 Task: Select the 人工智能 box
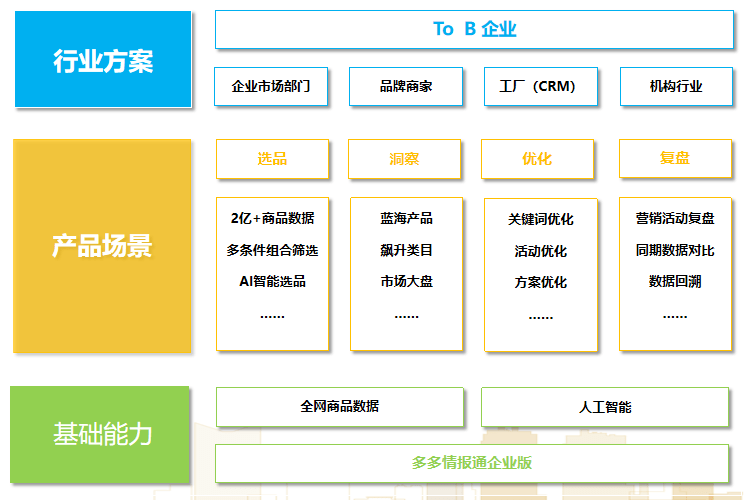coord(605,407)
